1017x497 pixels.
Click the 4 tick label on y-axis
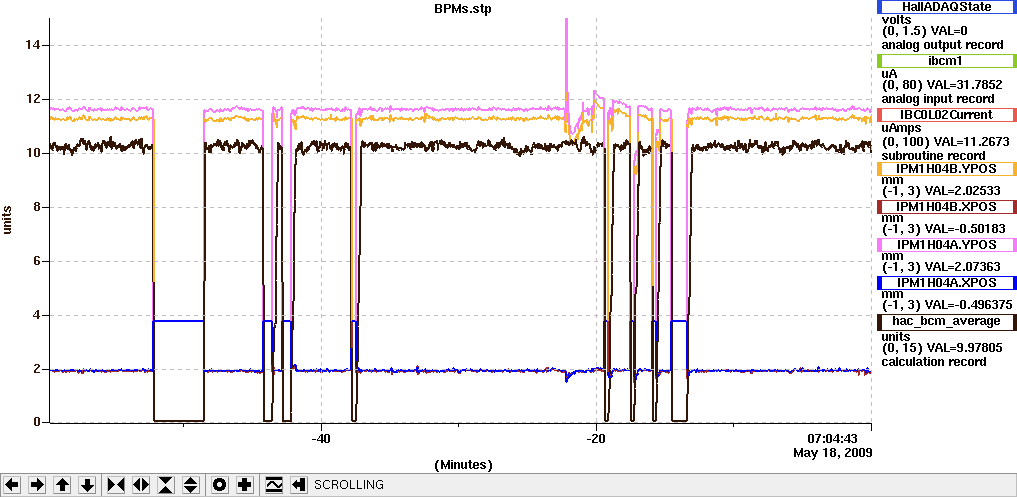[36, 315]
